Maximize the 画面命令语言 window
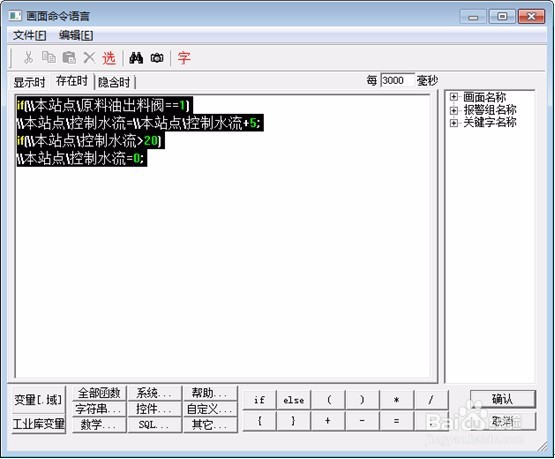The width and height of the screenshot is (555, 459). pos(502,16)
